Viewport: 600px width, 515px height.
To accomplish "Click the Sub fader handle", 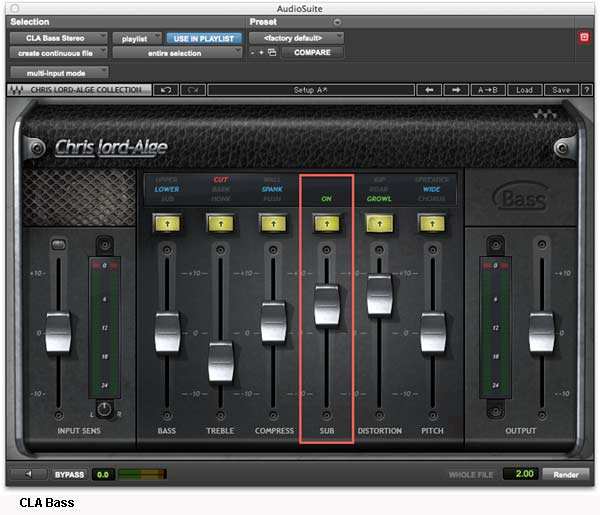I will coord(326,305).
